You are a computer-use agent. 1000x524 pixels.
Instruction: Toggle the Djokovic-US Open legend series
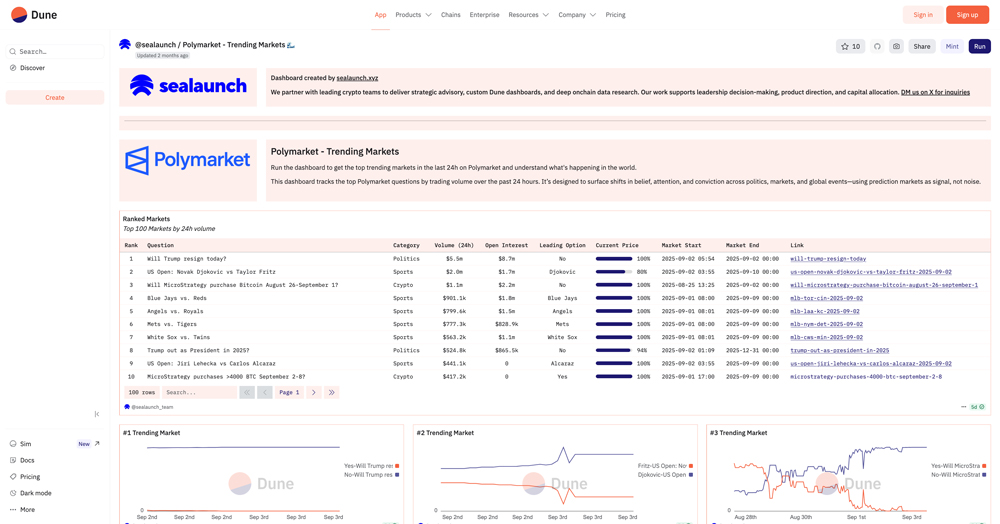point(662,475)
